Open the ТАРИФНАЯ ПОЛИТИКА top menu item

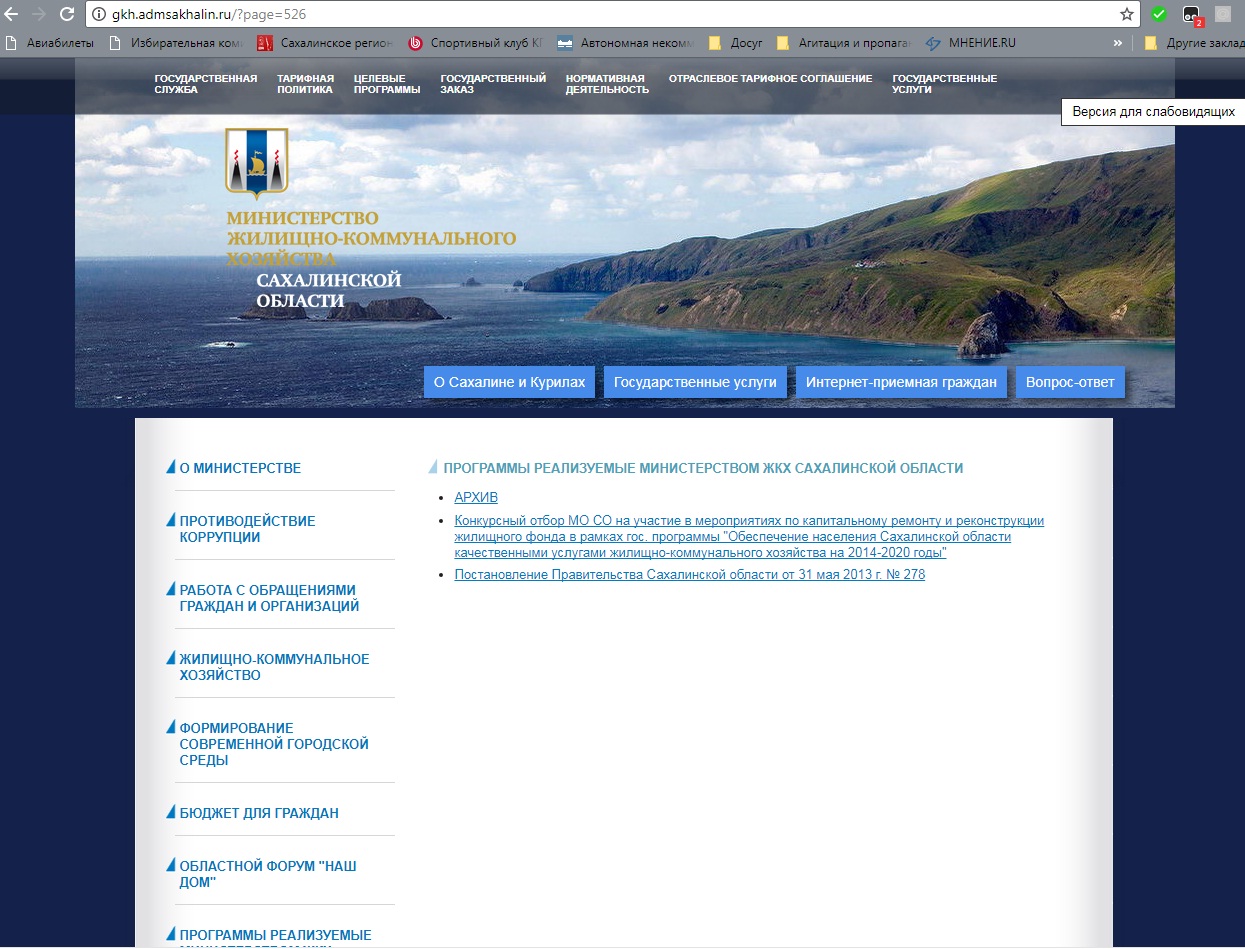coord(305,84)
